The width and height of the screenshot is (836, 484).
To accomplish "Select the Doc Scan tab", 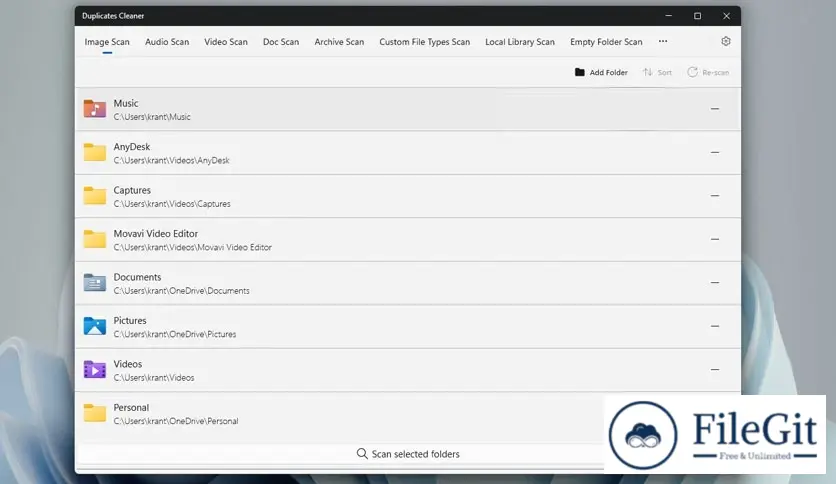I will (x=280, y=42).
